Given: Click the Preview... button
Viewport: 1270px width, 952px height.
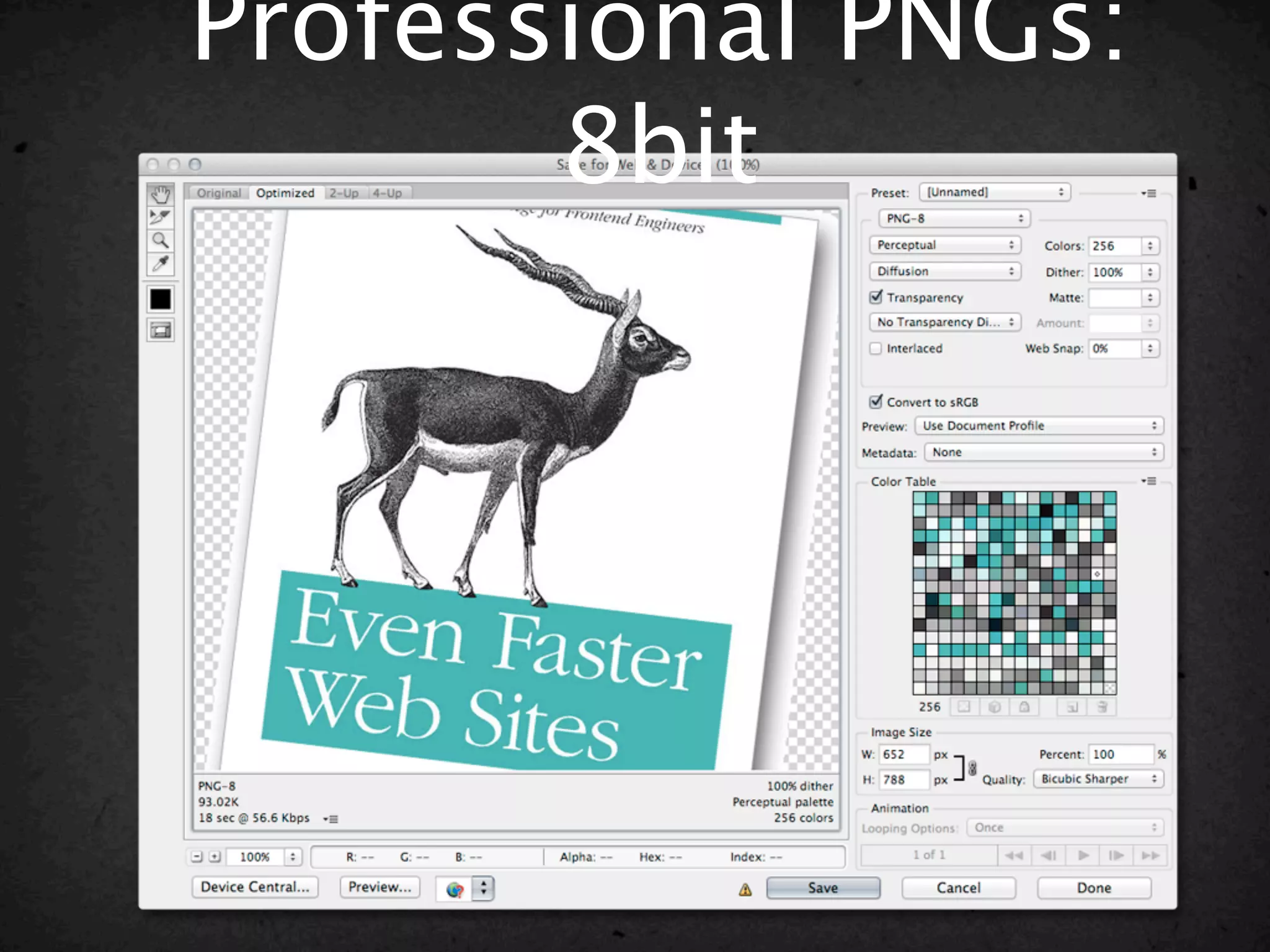Looking at the screenshot, I should pos(380,888).
